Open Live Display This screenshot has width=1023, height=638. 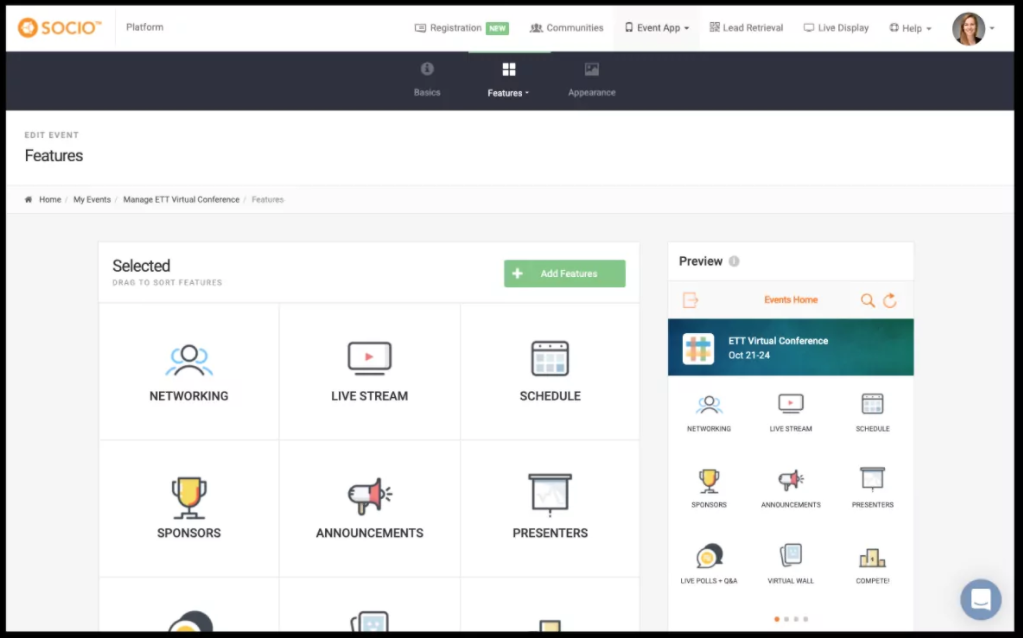[x=836, y=28]
